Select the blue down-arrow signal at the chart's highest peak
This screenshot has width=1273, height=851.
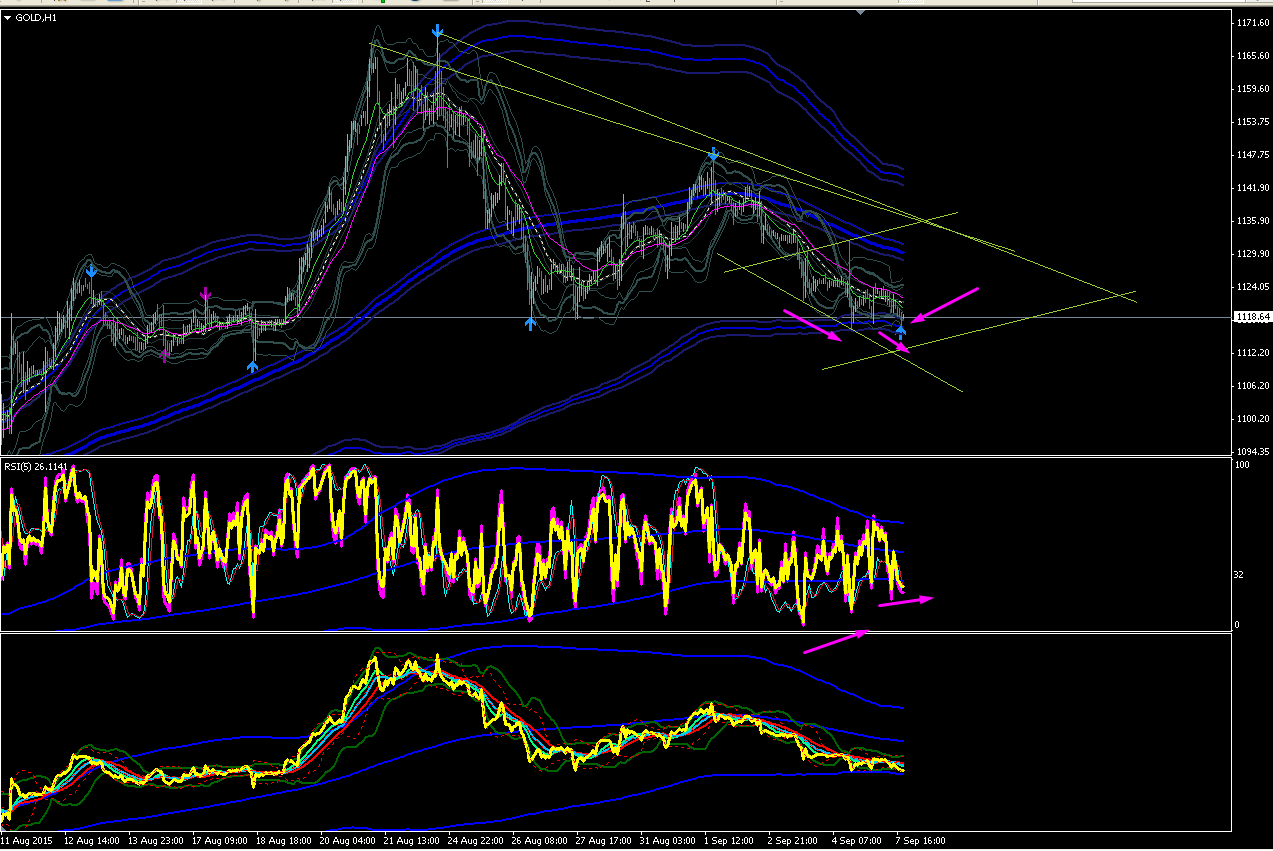pyautogui.click(x=438, y=31)
